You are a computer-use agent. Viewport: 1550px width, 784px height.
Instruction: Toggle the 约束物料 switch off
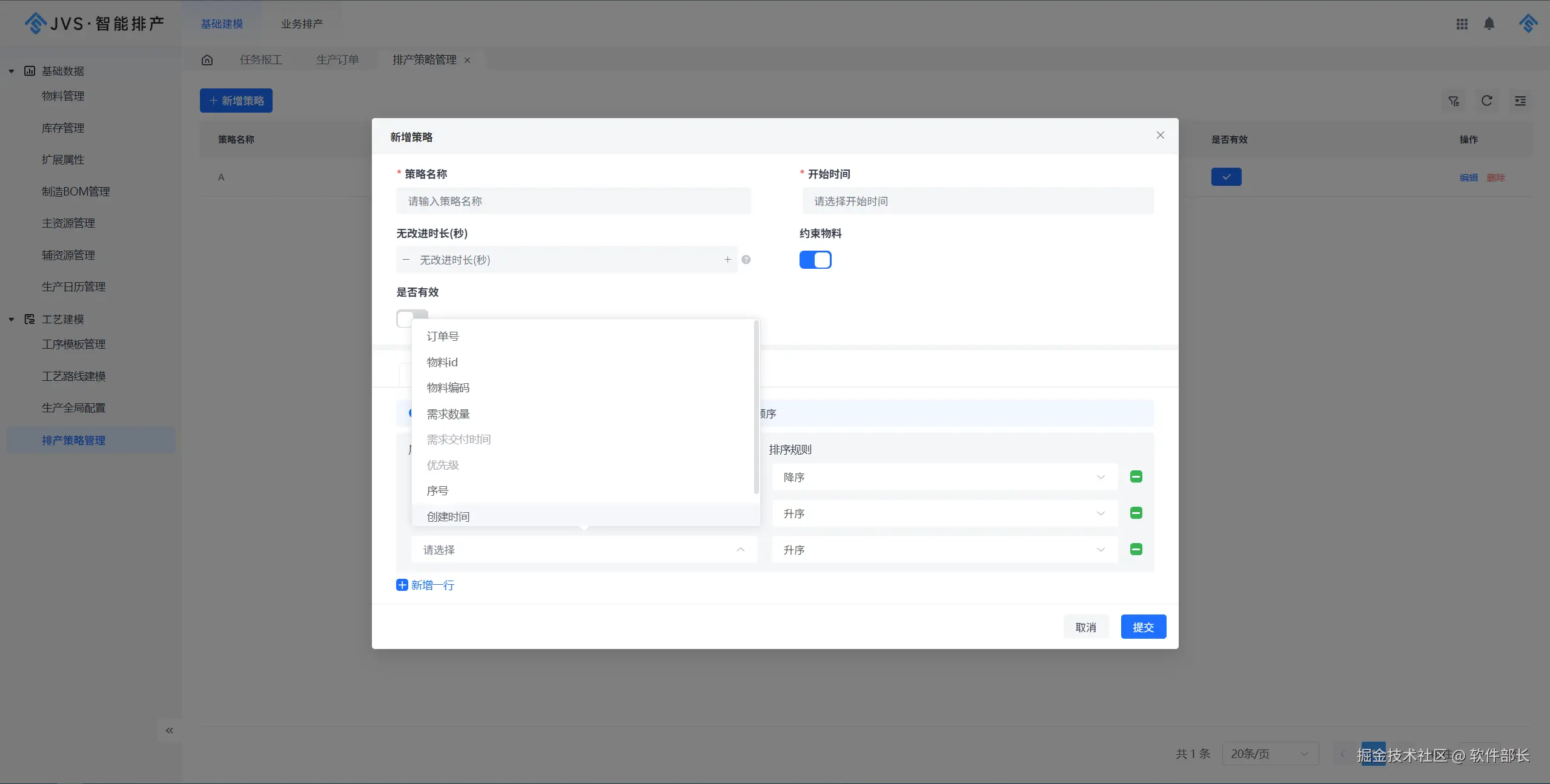point(815,260)
